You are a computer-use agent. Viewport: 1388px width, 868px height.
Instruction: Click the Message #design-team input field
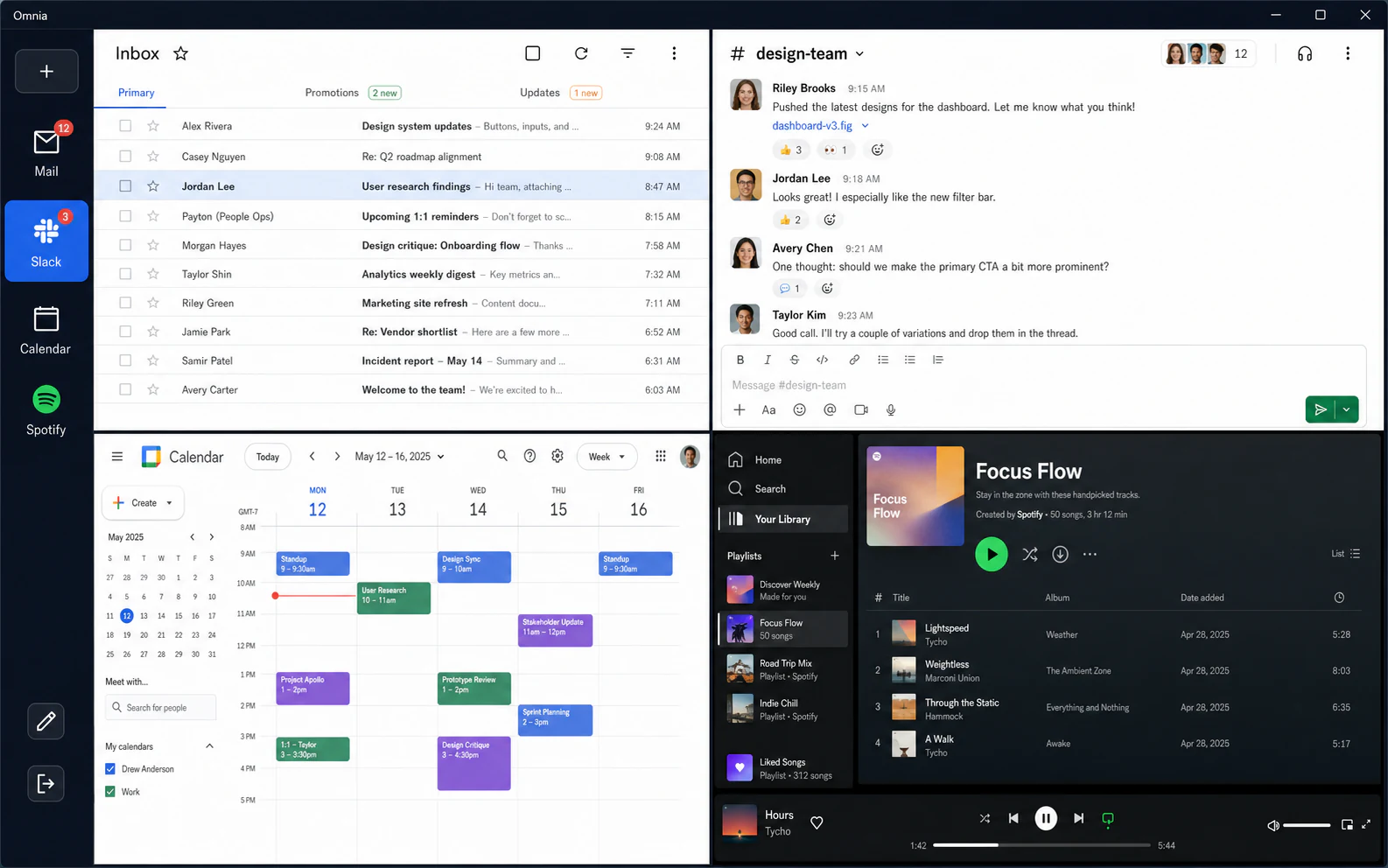(x=1043, y=385)
